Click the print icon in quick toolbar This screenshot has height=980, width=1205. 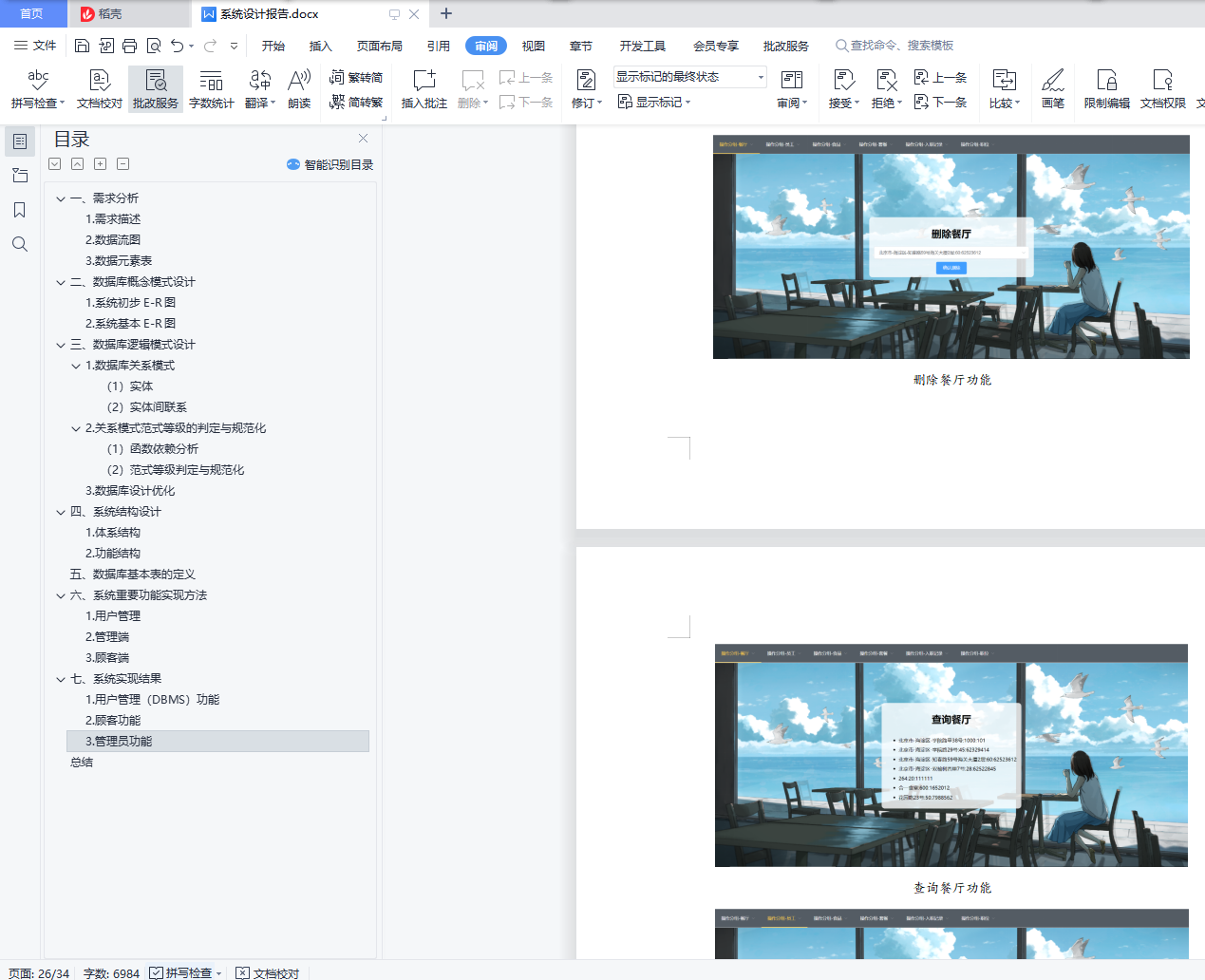pos(129,46)
